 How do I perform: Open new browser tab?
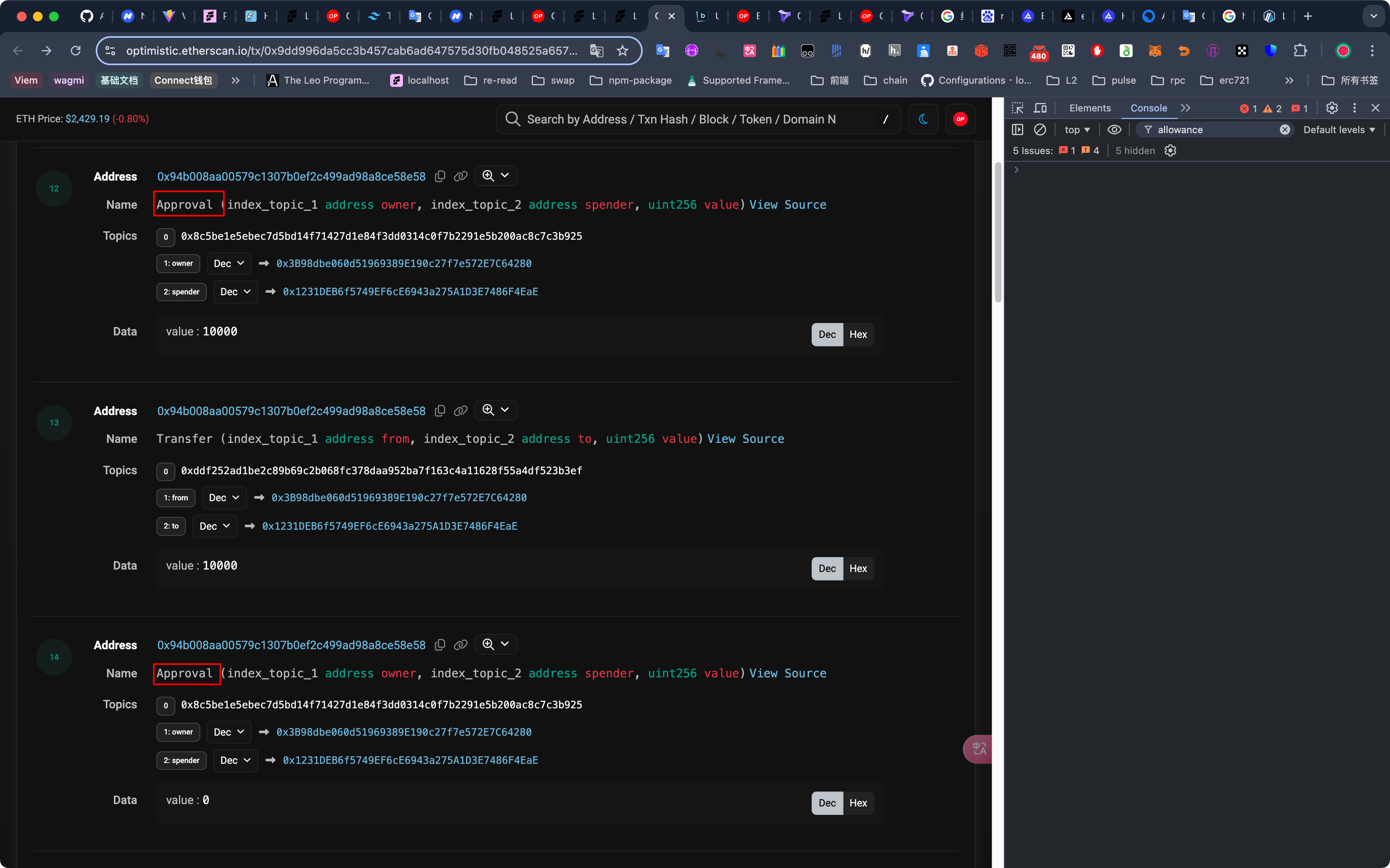1308,16
